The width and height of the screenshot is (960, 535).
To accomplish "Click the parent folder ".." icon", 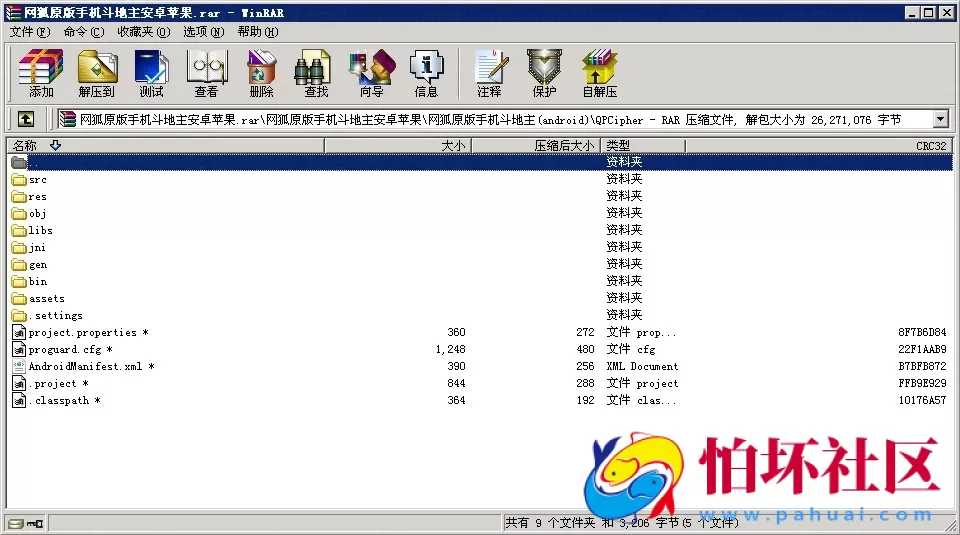I will pyautogui.click(x=19, y=162).
